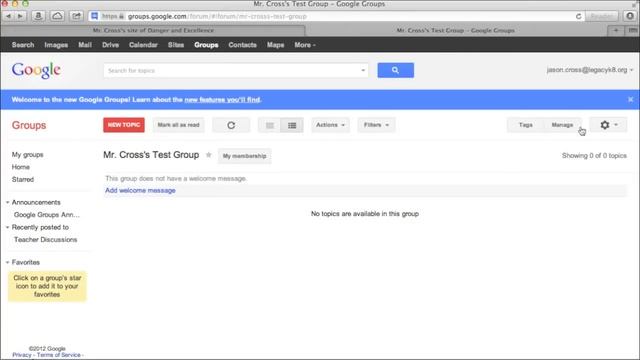Click the My membership button
The height and width of the screenshot is (360, 640).
coord(244,156)
